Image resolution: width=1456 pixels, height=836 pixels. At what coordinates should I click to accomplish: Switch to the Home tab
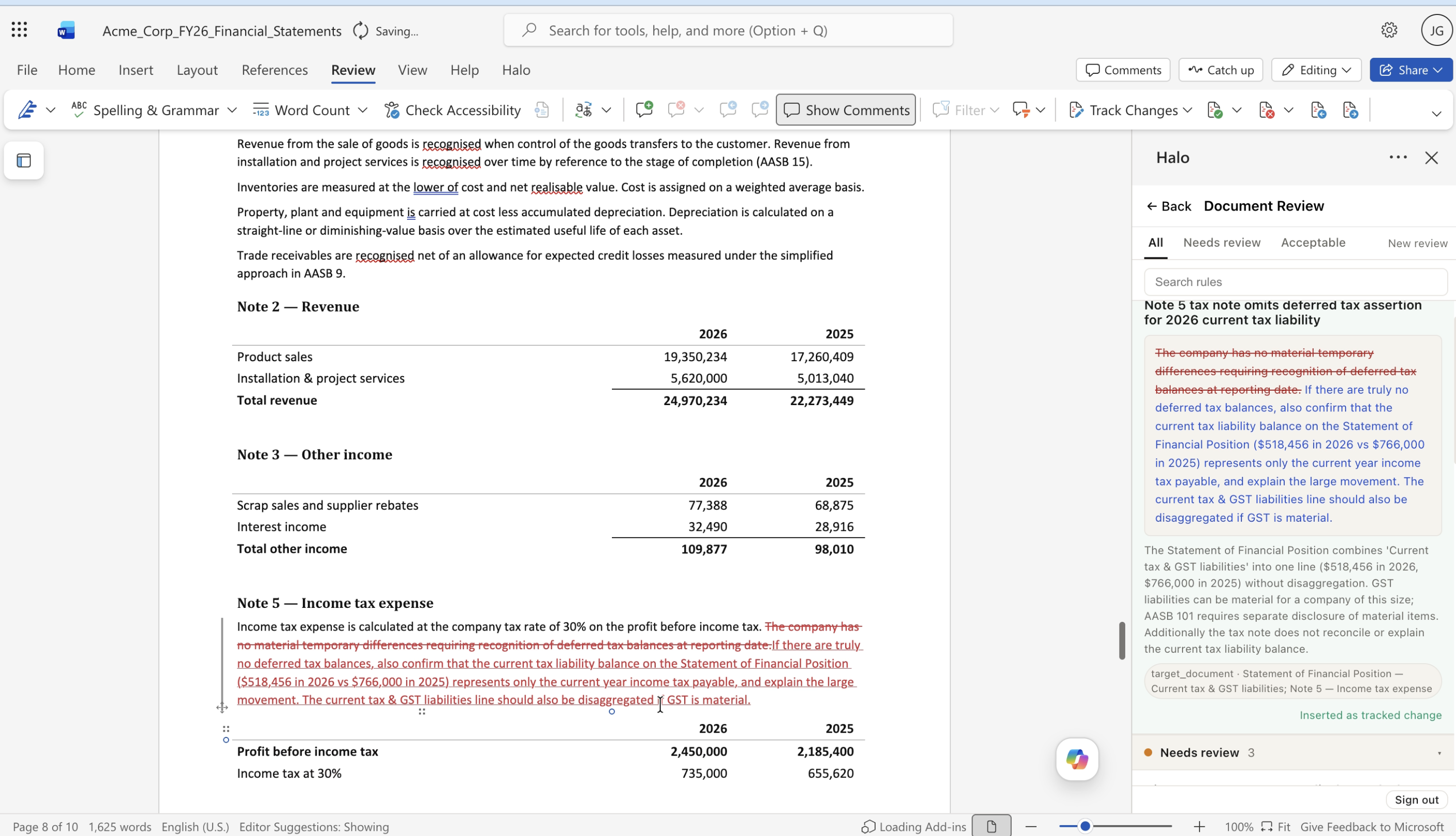[77, 70]
